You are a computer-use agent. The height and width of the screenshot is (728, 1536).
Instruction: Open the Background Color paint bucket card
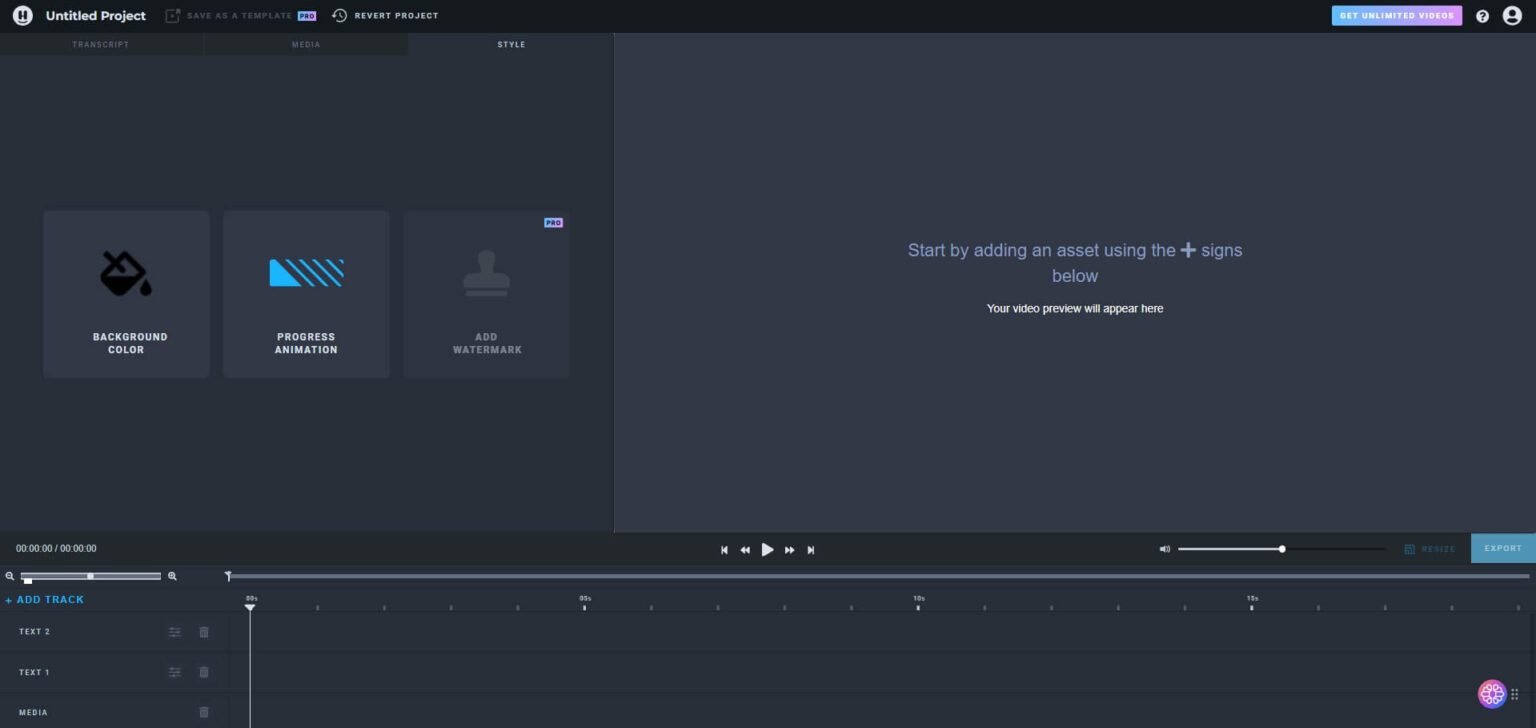coord(126,294)
